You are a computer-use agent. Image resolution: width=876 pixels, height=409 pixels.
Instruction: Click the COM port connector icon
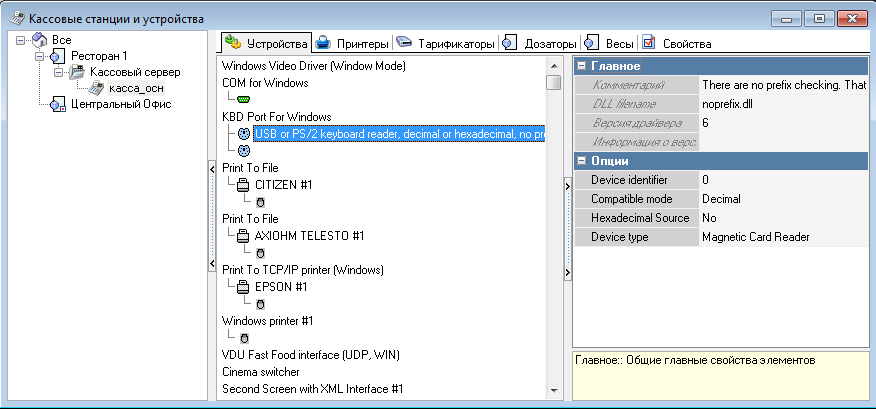point(244,99)
